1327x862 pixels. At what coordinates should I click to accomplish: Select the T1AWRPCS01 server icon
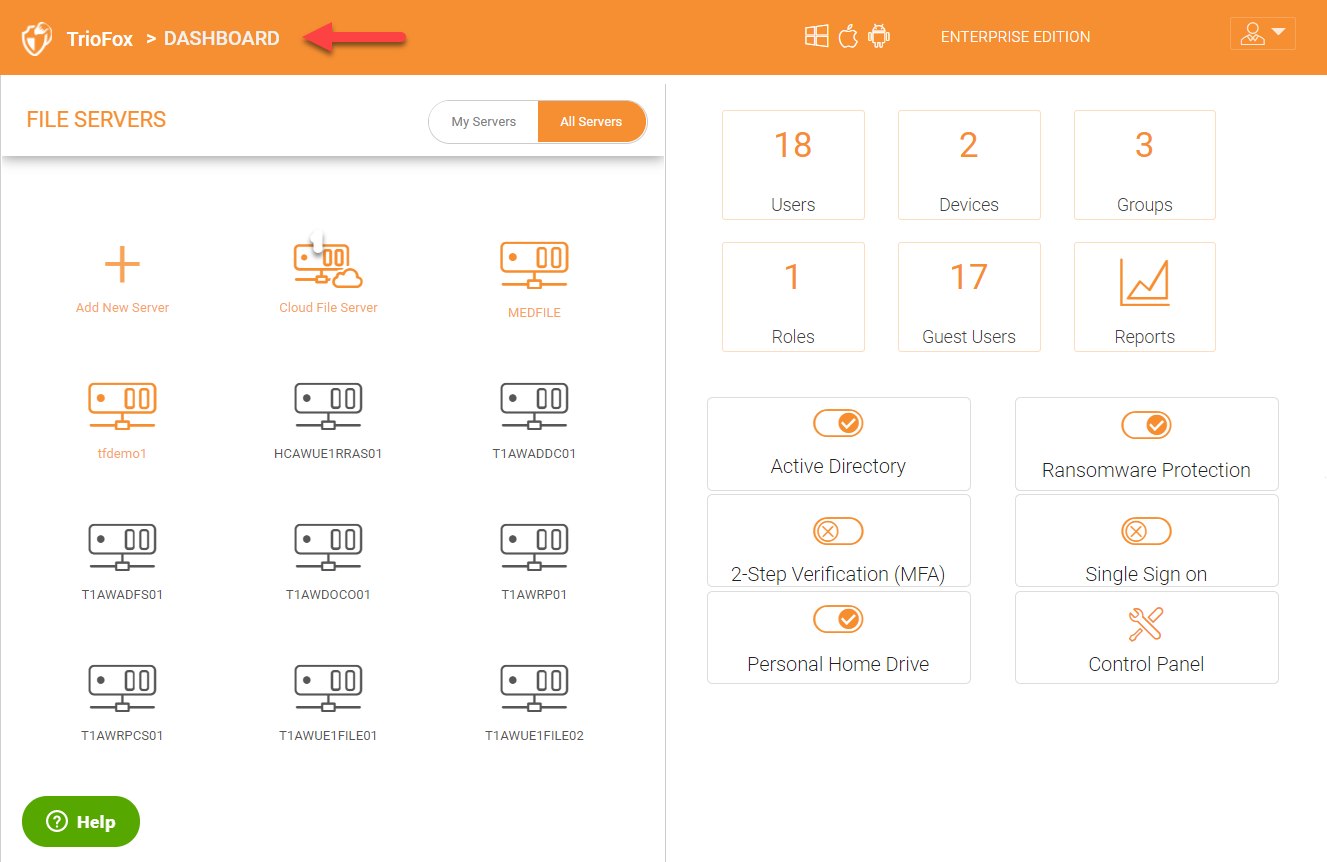click(x=122, y=688)
